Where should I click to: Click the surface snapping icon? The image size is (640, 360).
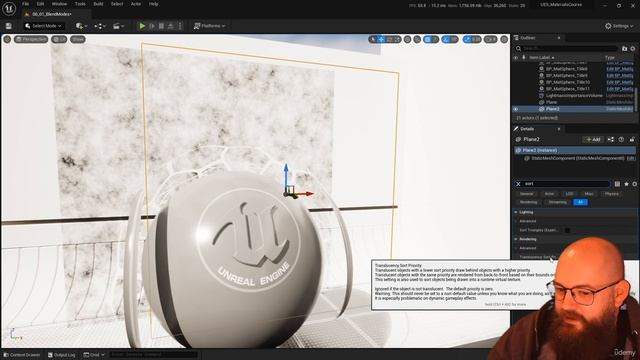click(x=417, y=39)
